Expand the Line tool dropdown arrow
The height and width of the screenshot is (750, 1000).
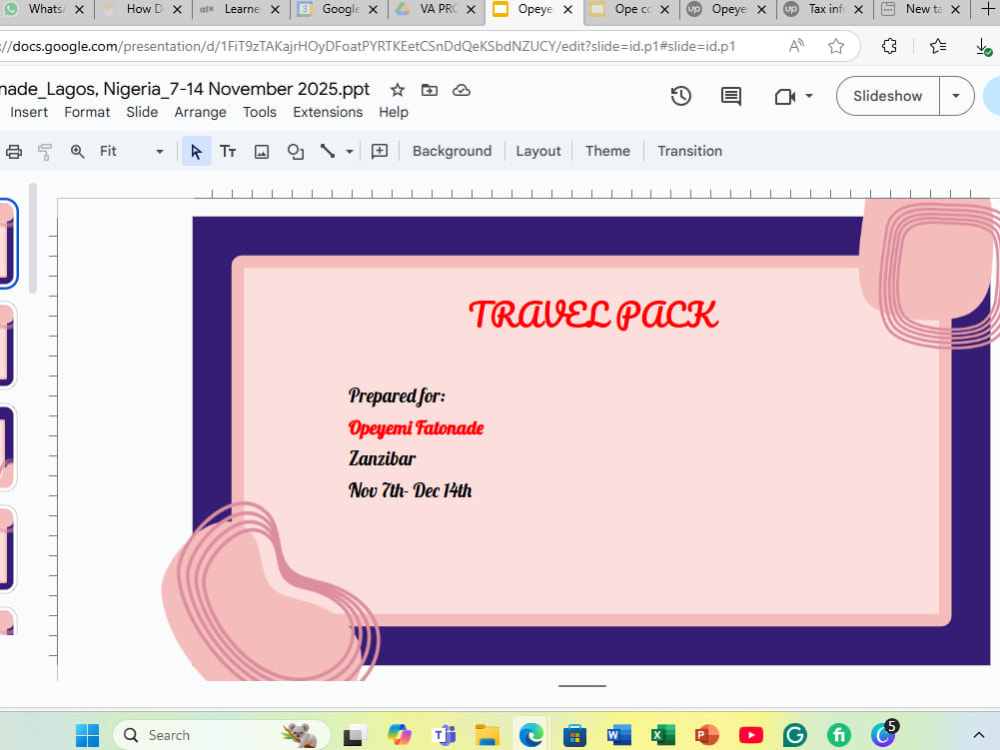coord(349,152)
